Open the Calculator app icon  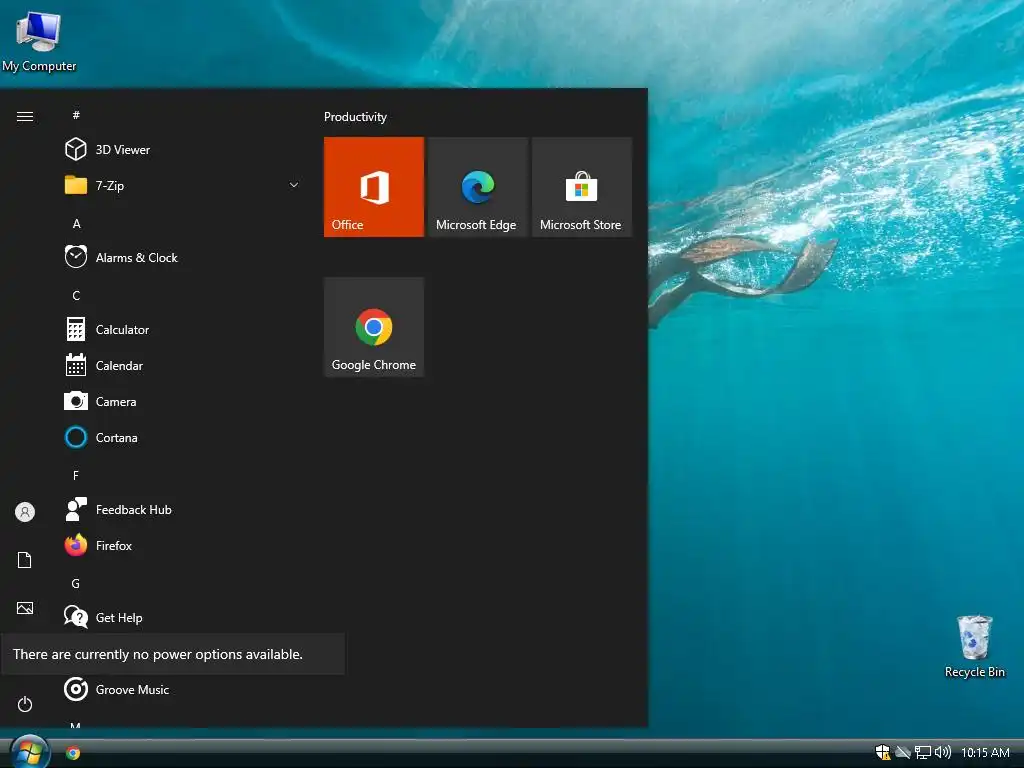point(76,329)
